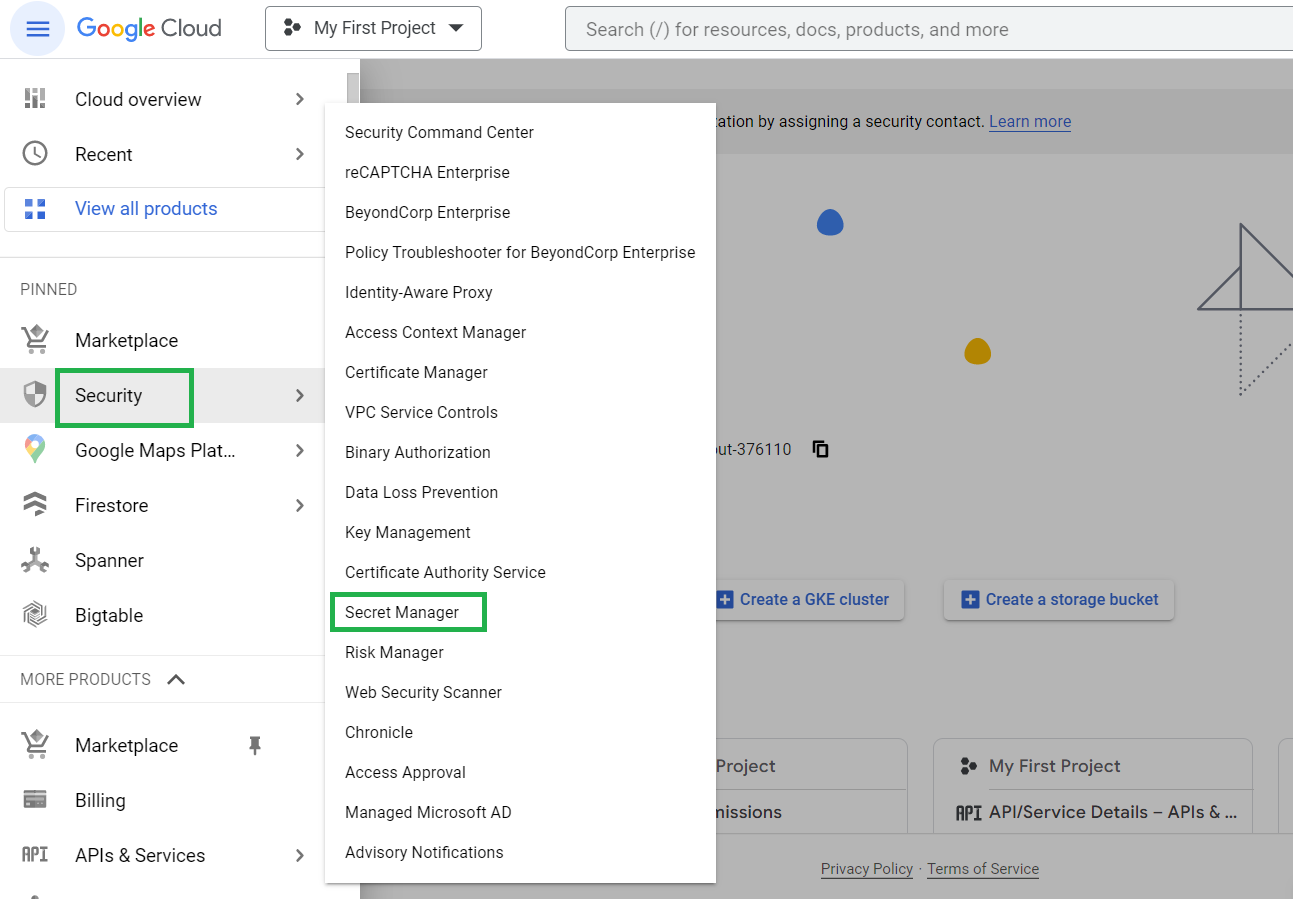This screenshot has height=899, width=1293.
Task: Open the Terms of Service link
Action: click(983, 869)
